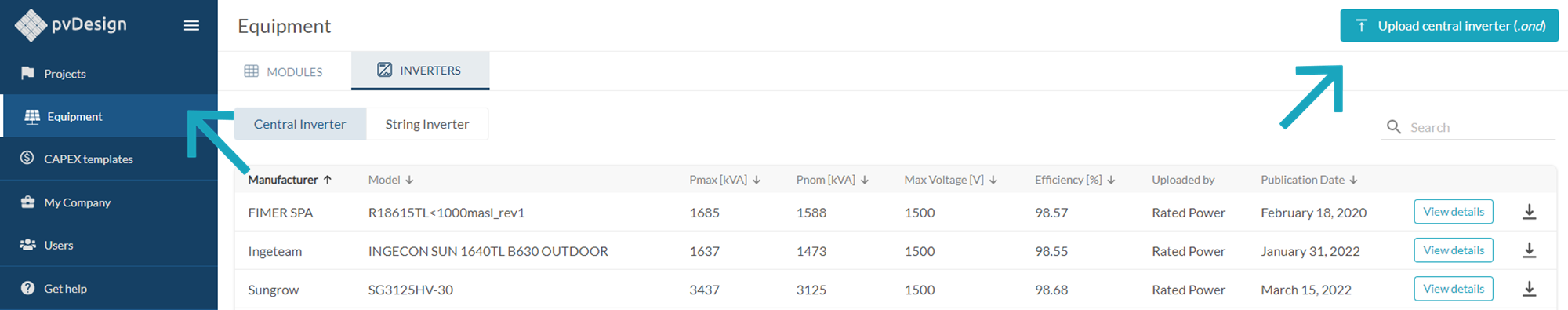Switch to String Inverter toggle
1568x310 pixels.
427,124
